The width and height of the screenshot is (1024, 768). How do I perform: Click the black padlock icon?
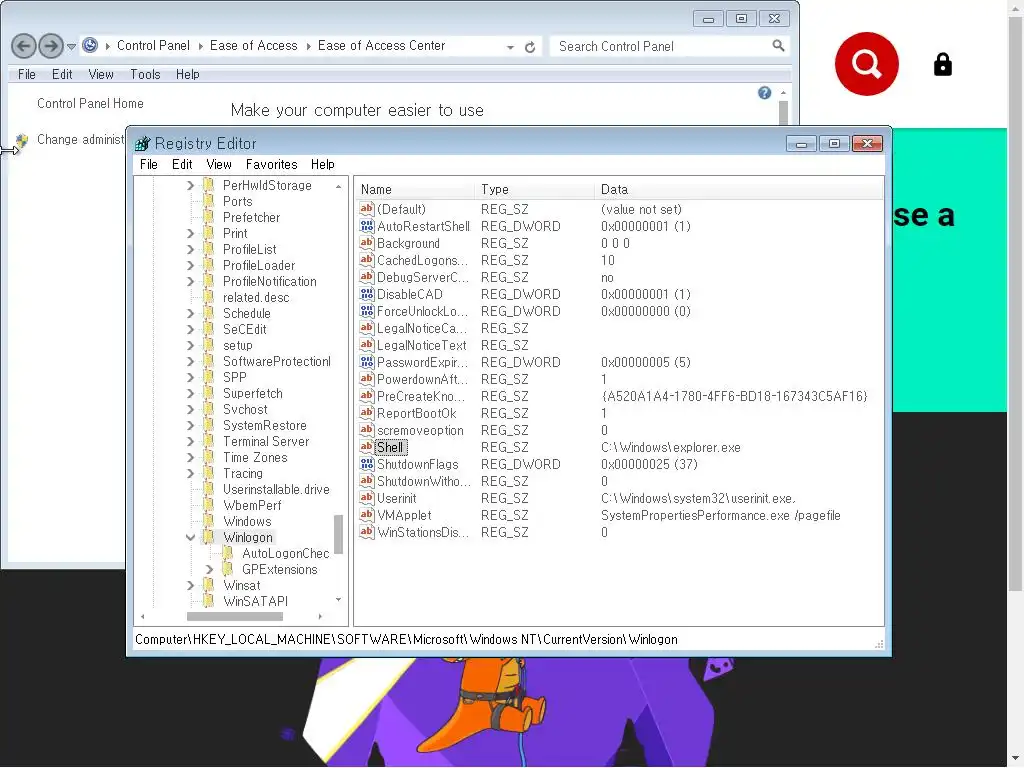coord(942,65)
